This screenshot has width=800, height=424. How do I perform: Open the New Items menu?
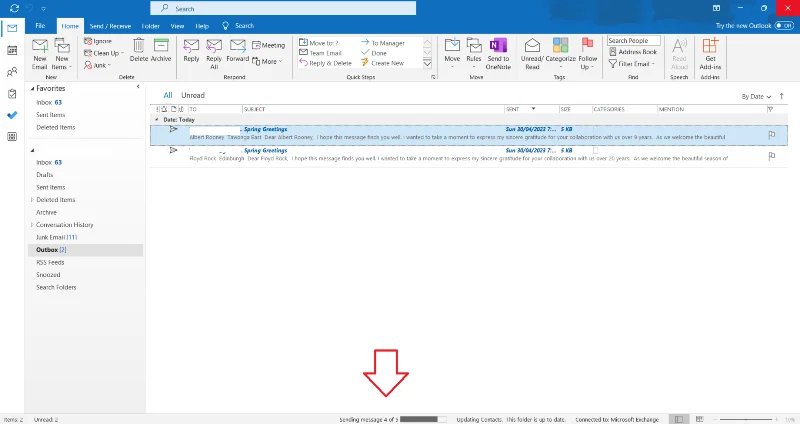coord(62,55)
